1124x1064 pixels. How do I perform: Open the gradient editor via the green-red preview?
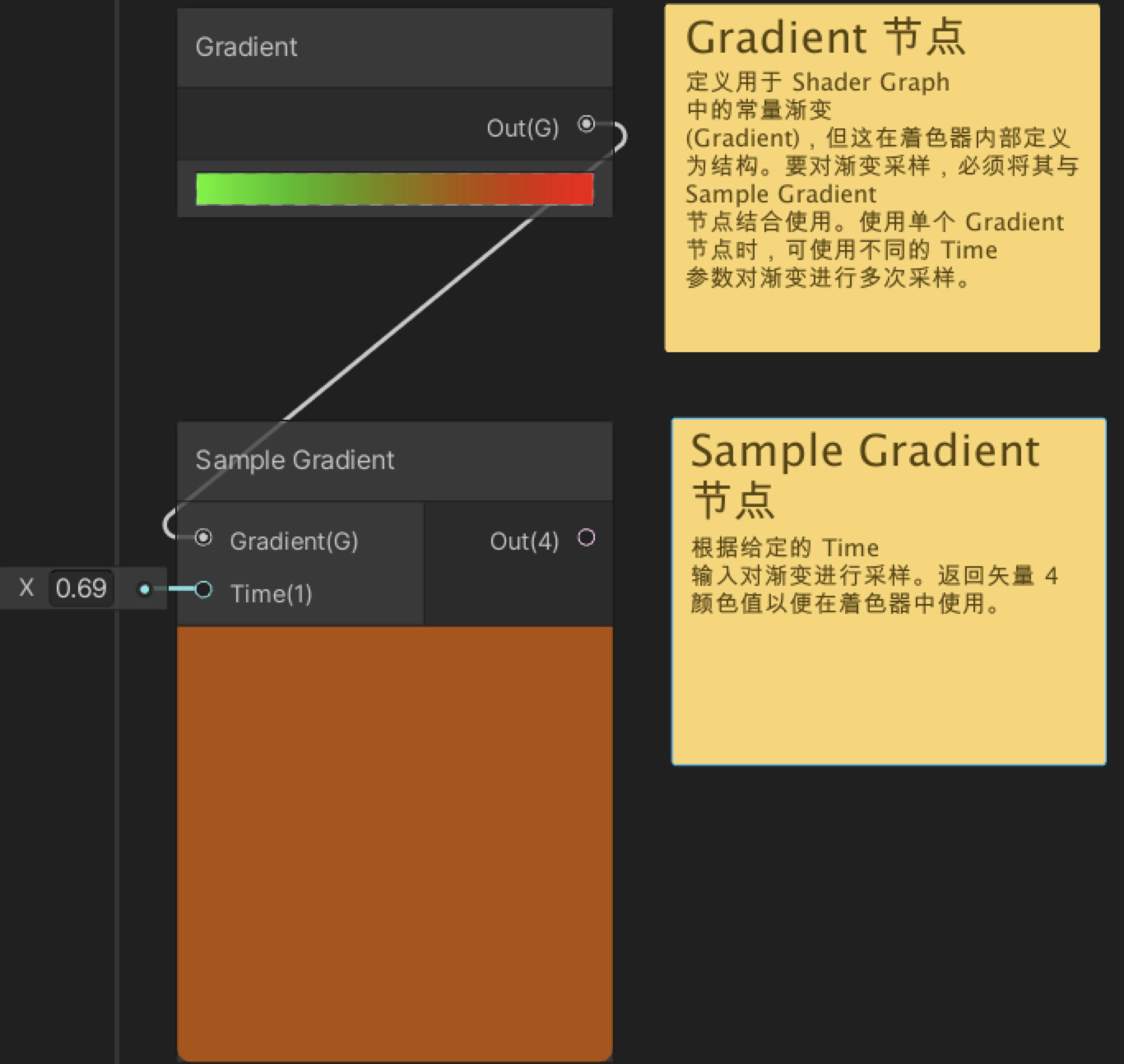(x=393, y=188)
